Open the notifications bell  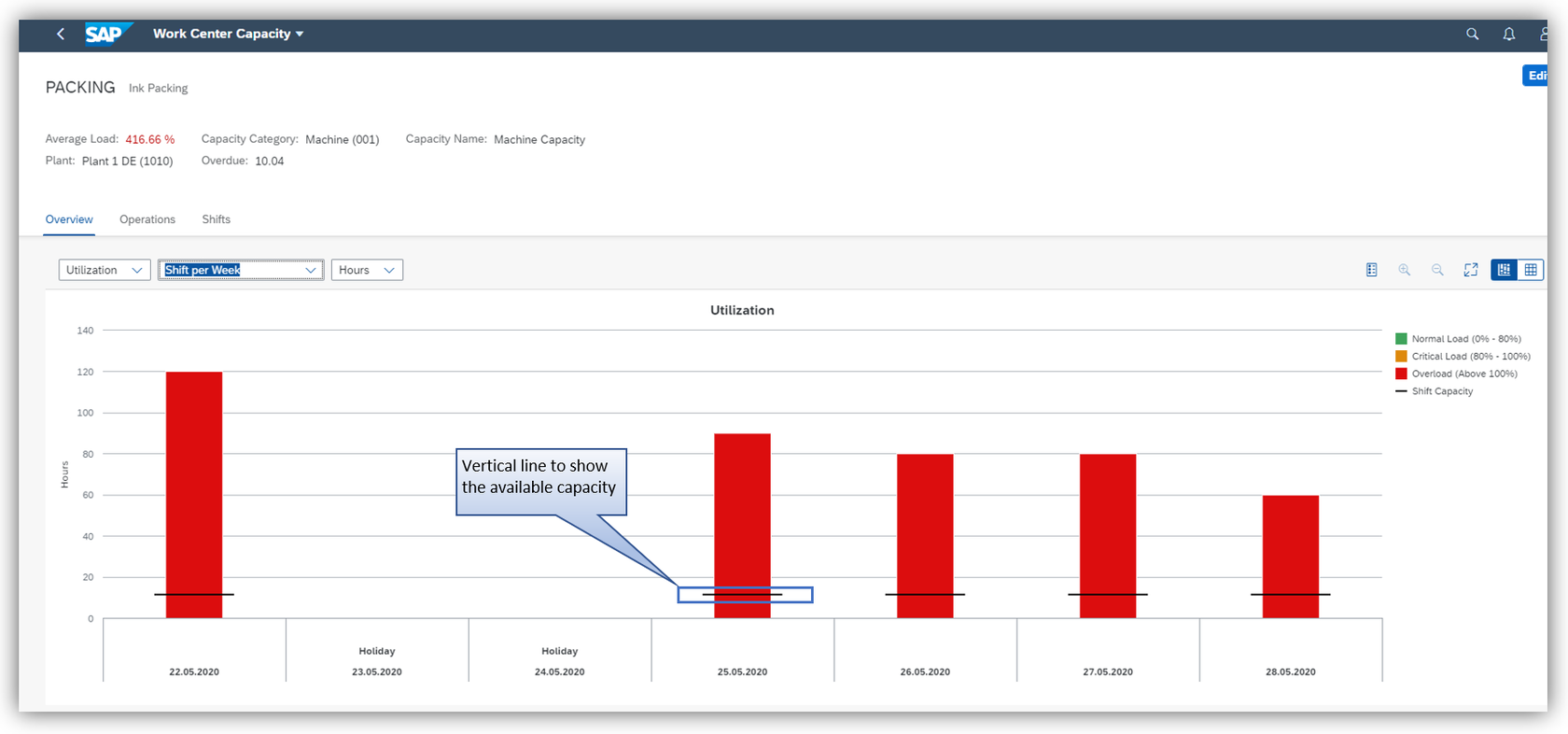(x=1509, y=34)
